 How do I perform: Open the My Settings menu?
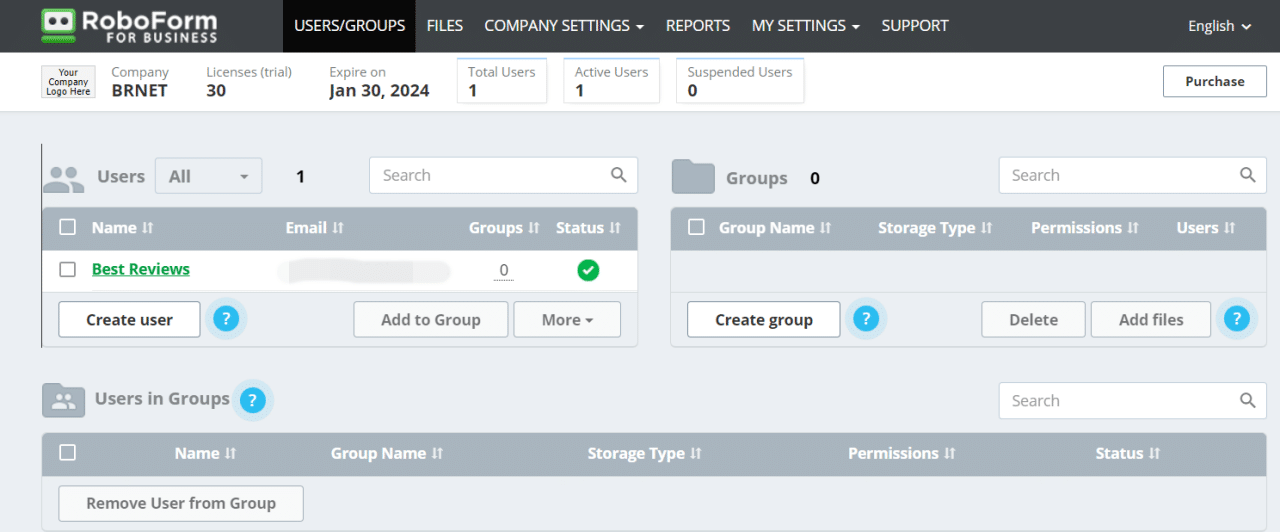[x=806, y=26]
